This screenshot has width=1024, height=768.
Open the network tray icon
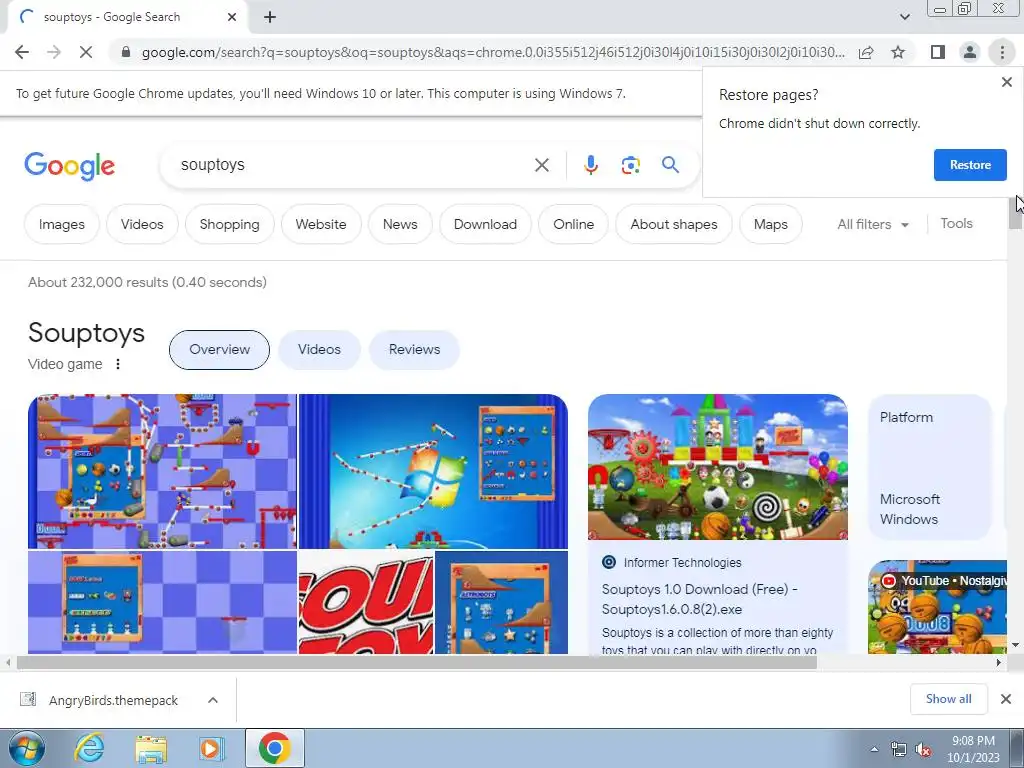(x=899, y=750)
